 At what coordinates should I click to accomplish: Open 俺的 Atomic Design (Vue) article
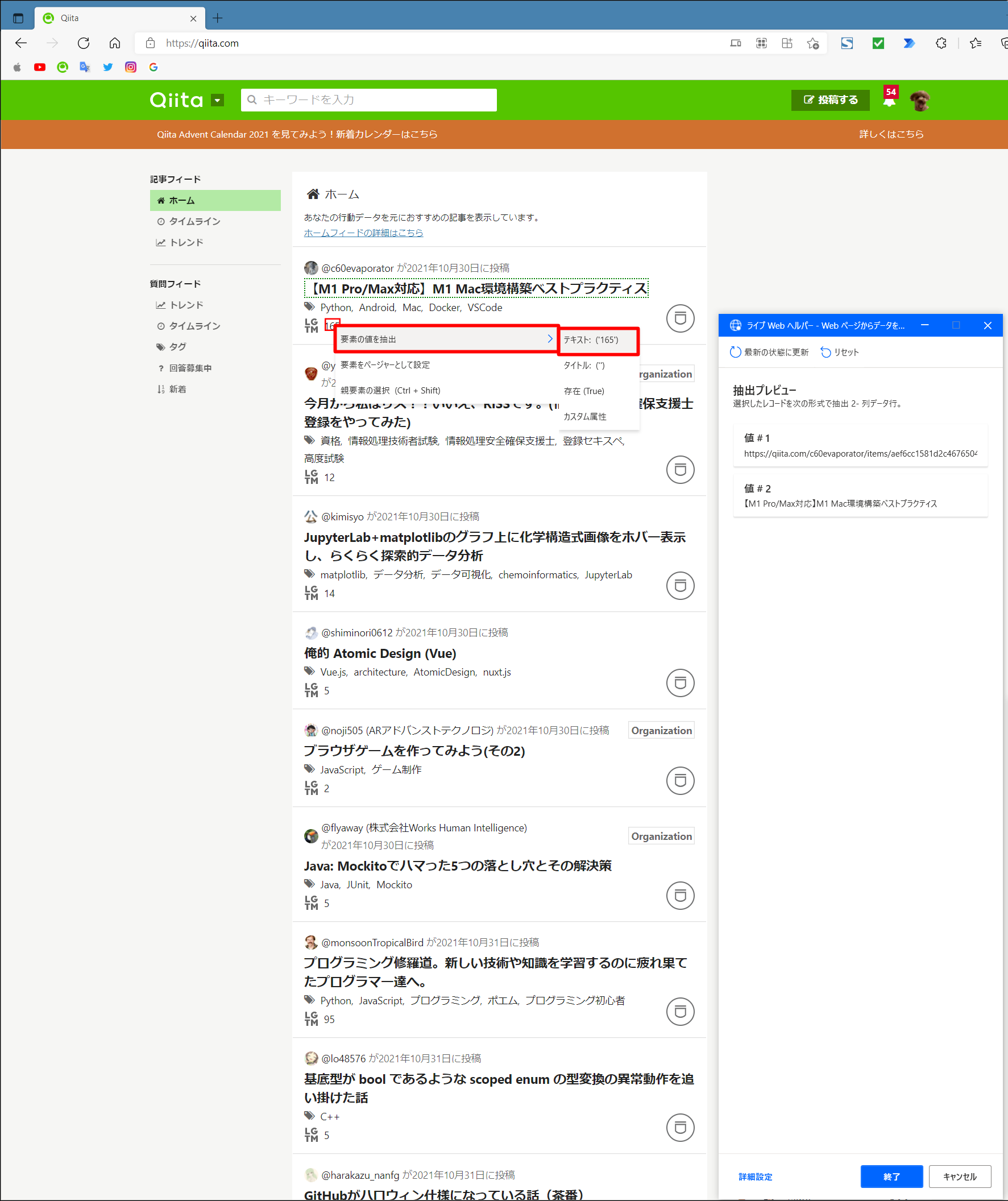[x=380, y=653]
